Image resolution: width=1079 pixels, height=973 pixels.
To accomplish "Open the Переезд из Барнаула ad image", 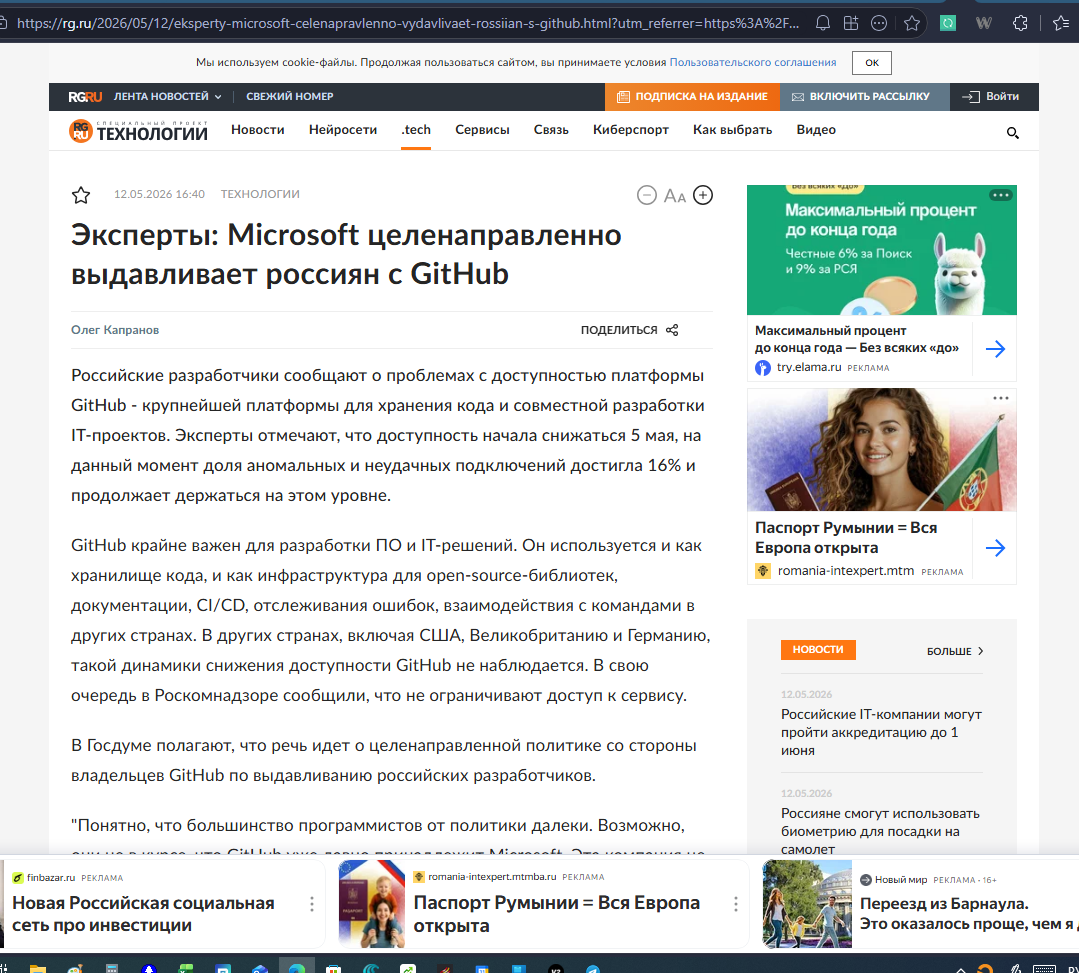I will pos(807,904).
